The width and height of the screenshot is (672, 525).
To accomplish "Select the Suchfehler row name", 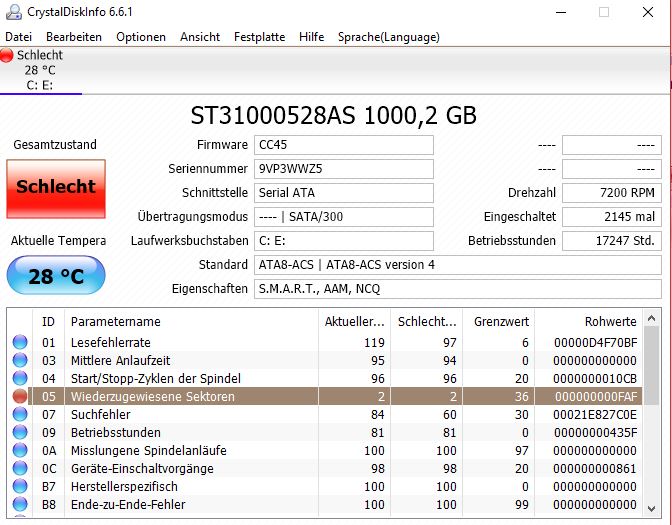I will 100,415.
